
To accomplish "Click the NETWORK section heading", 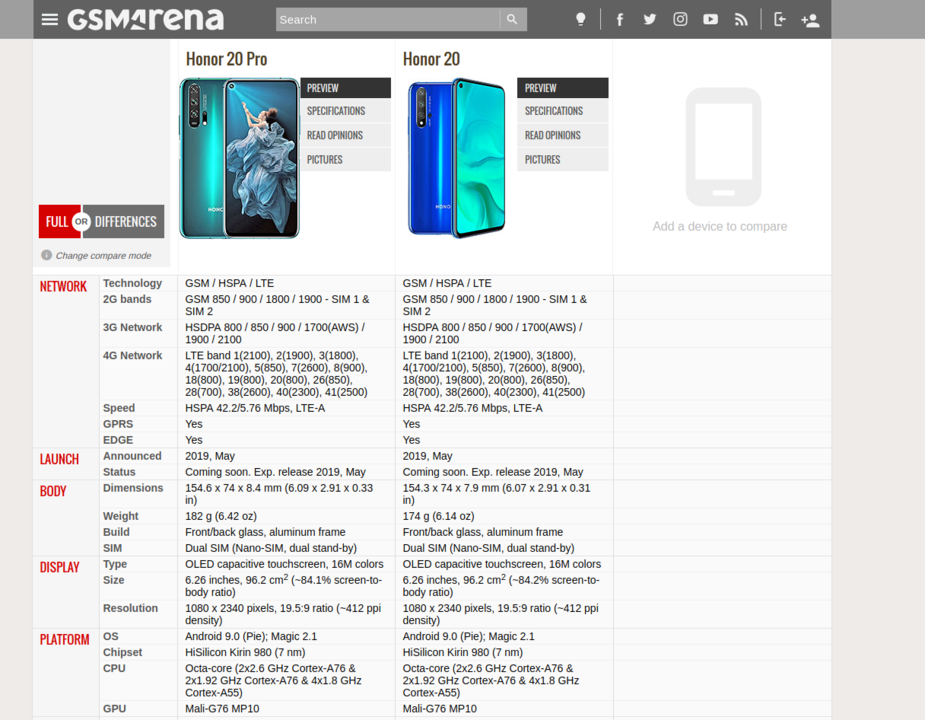I will [x=63, y=286].
